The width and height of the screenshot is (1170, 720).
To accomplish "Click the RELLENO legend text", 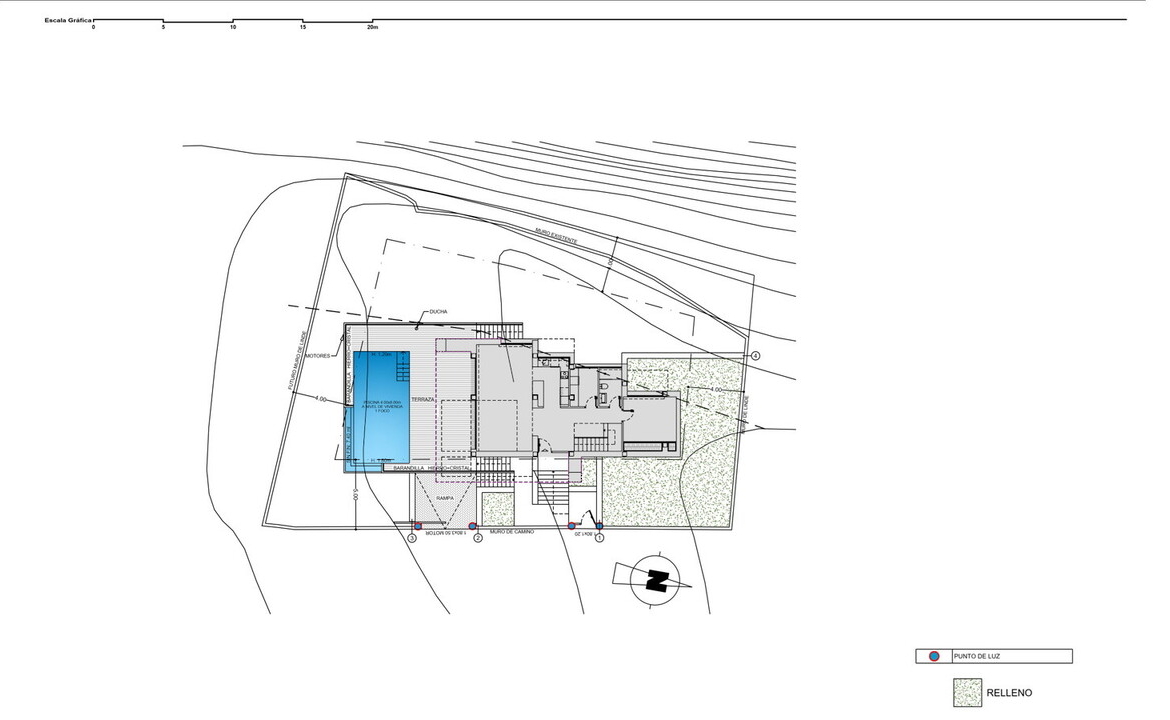I will point(1009,693).
